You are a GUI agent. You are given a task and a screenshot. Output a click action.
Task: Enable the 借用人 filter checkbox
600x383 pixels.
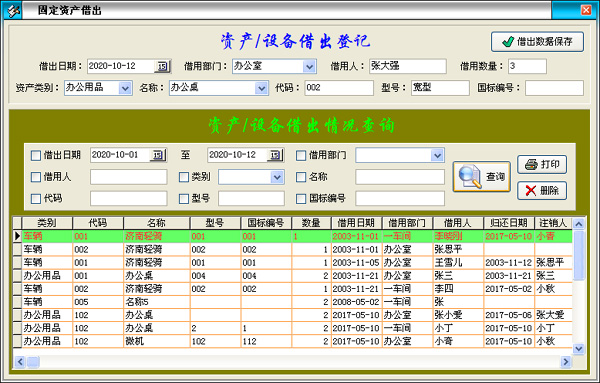click(36, 177)
